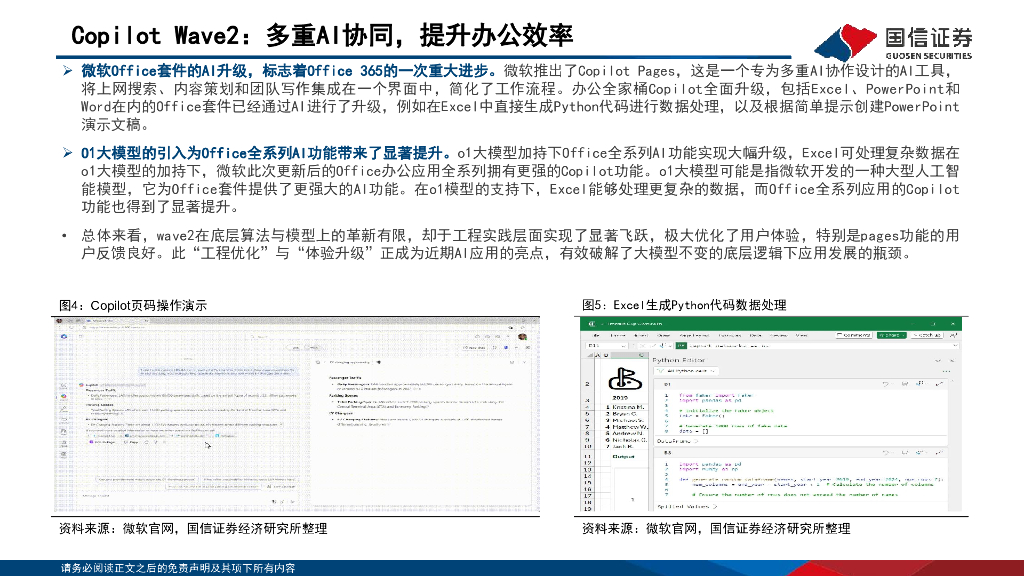Click Catch up button in Excel screenshot
Viewport: 1024px width, 576px height.
pos(927,335)
